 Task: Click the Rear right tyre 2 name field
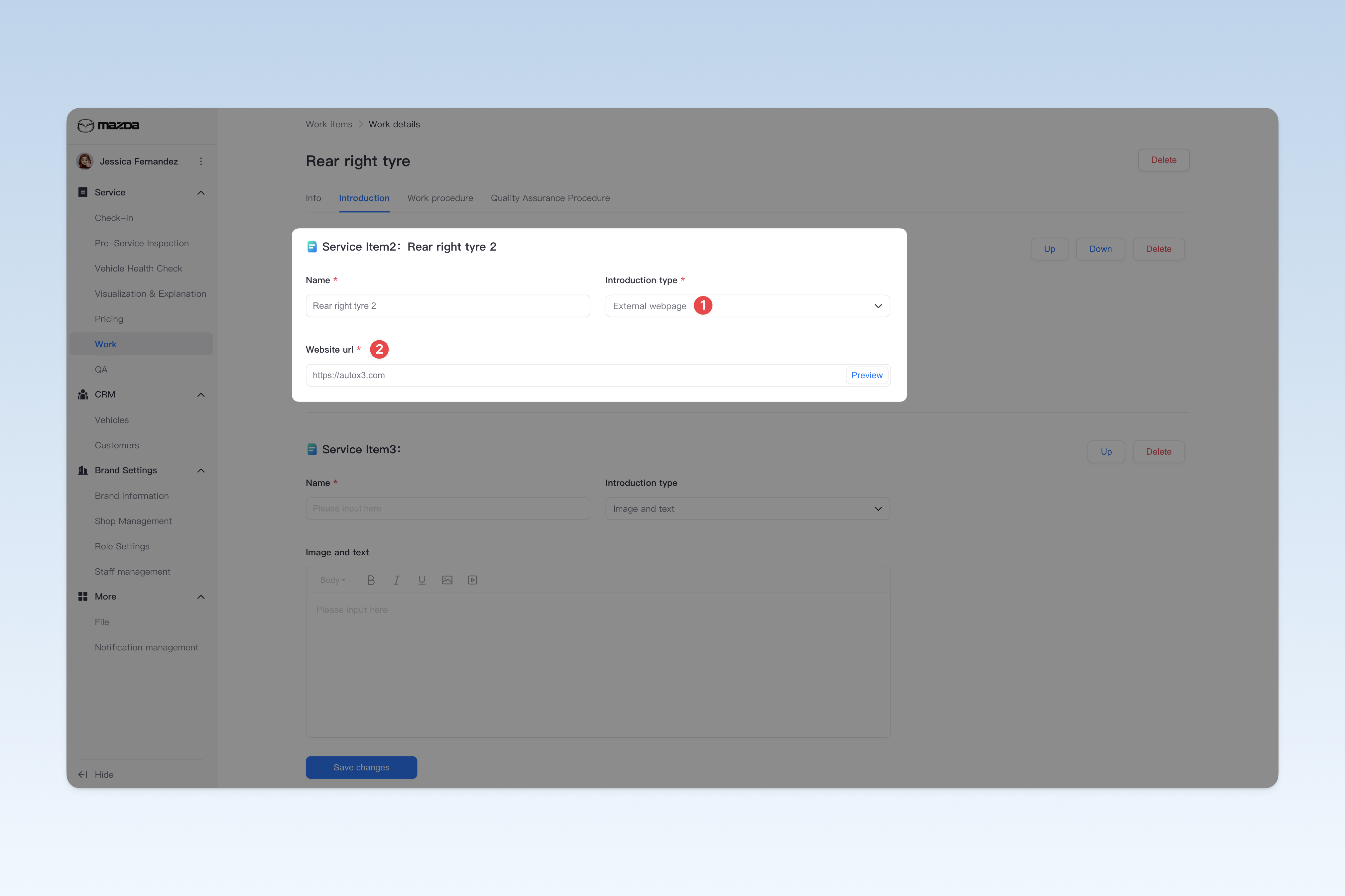[x=447, y=306]
